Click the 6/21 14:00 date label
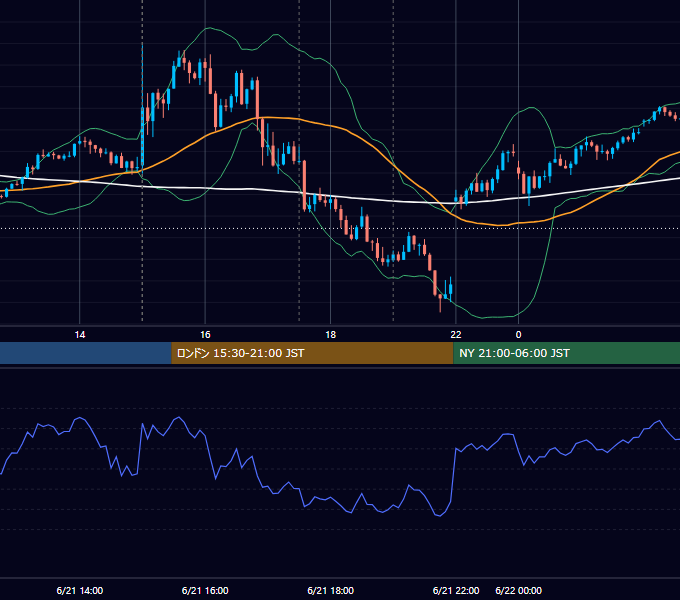Screen dimensions: 680x600 click(80, 590)
